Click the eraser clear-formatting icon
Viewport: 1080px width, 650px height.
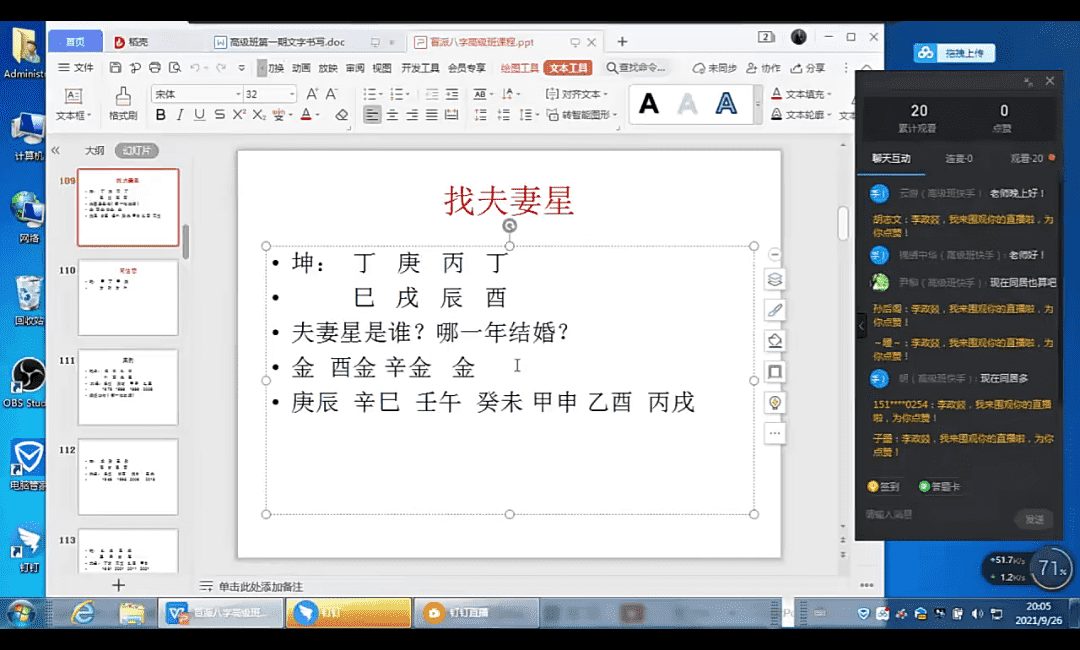click(342, 115)
